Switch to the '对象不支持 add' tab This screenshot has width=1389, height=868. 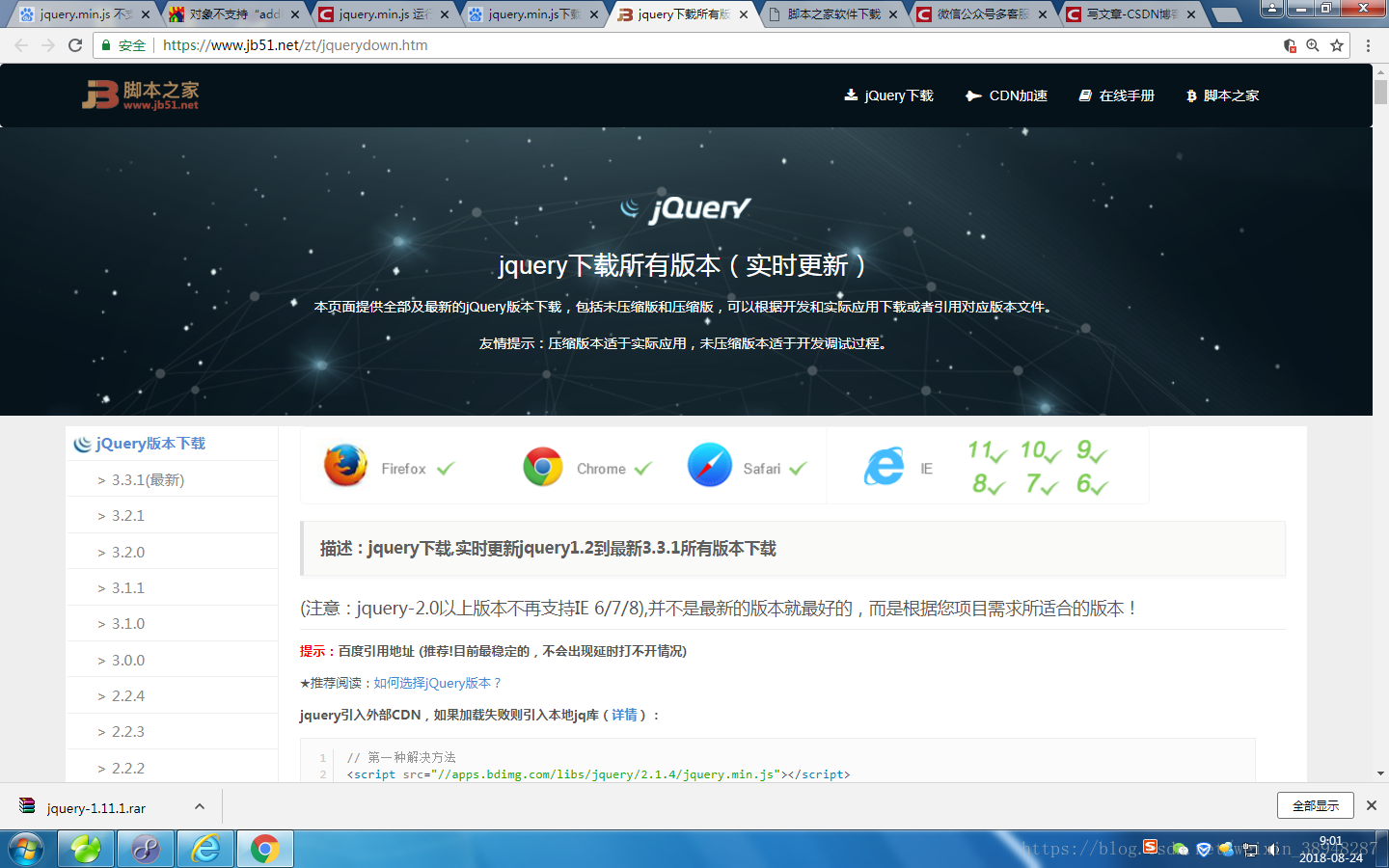click(232, 14)
